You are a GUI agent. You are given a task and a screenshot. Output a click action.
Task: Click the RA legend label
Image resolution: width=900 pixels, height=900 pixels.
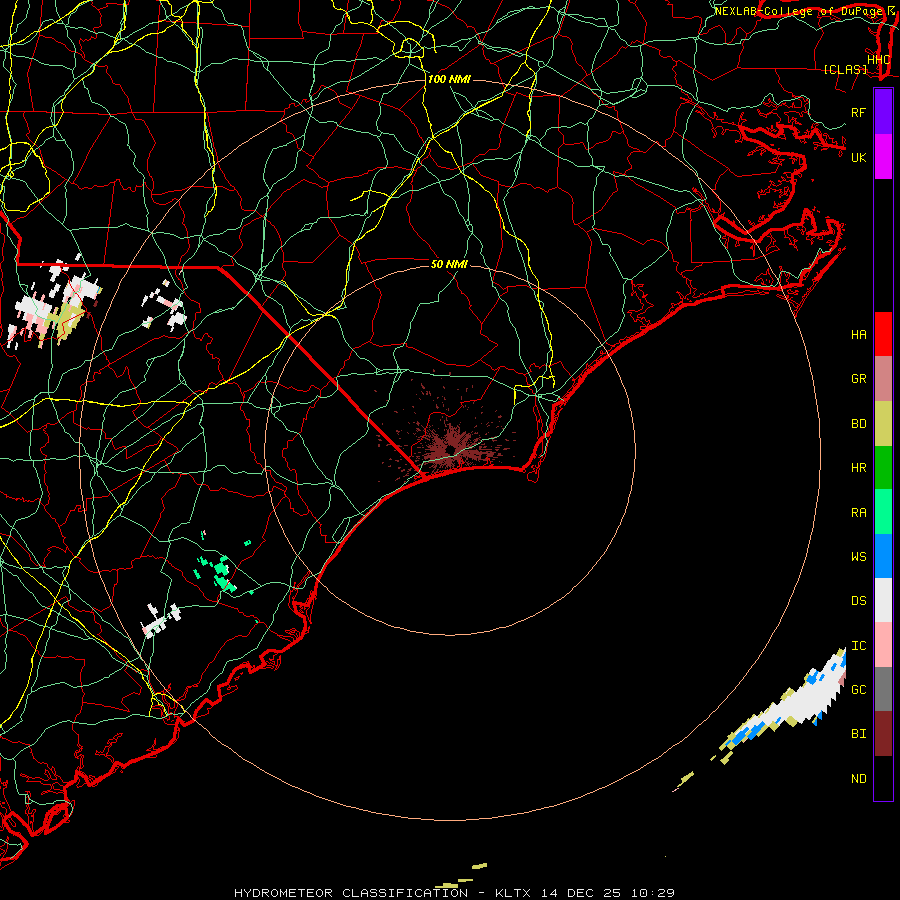858,513
